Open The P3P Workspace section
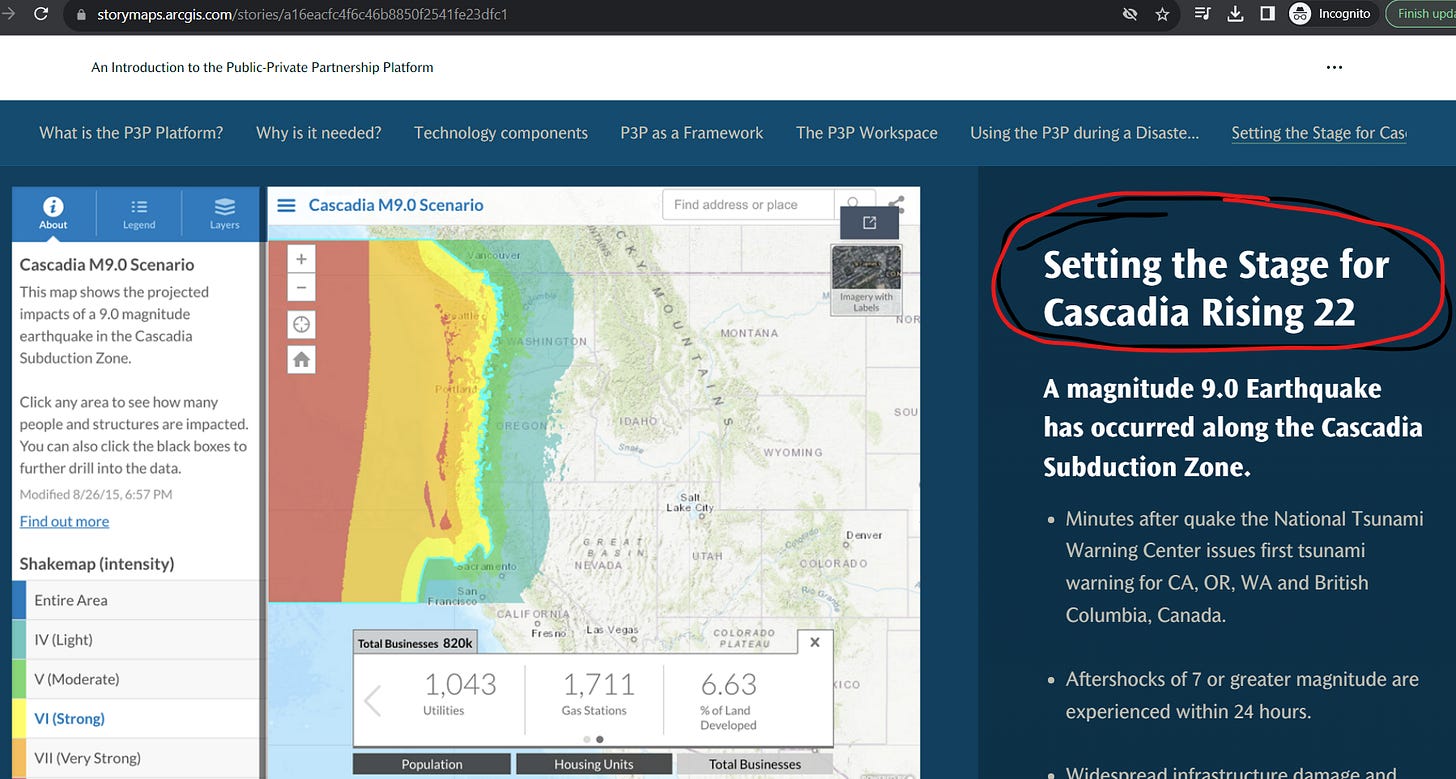The image size is (1456, 779). (867, 132)
